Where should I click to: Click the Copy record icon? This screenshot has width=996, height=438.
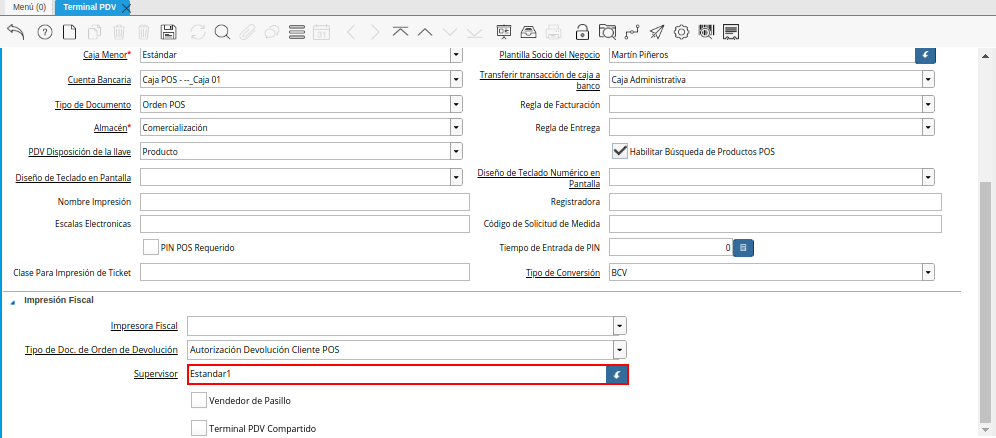(x=94, y=32)
